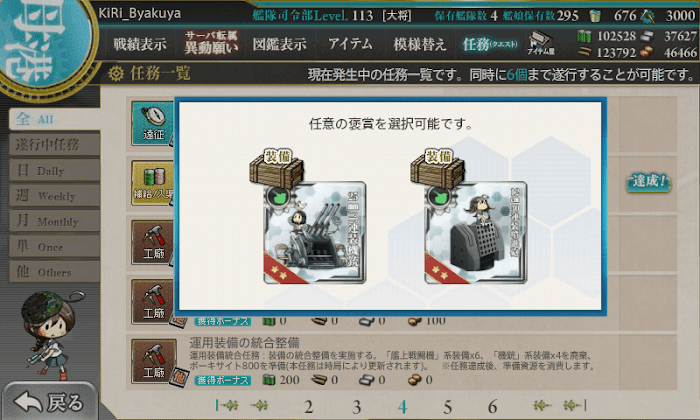Screen dimensions: 700x420
Task: Click the 達成! completed quest badge
Action: point(649,182)
